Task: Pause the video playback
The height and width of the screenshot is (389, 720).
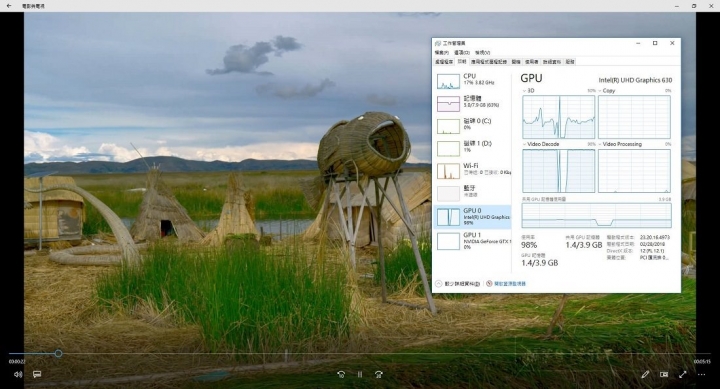Action: (360, 374)
